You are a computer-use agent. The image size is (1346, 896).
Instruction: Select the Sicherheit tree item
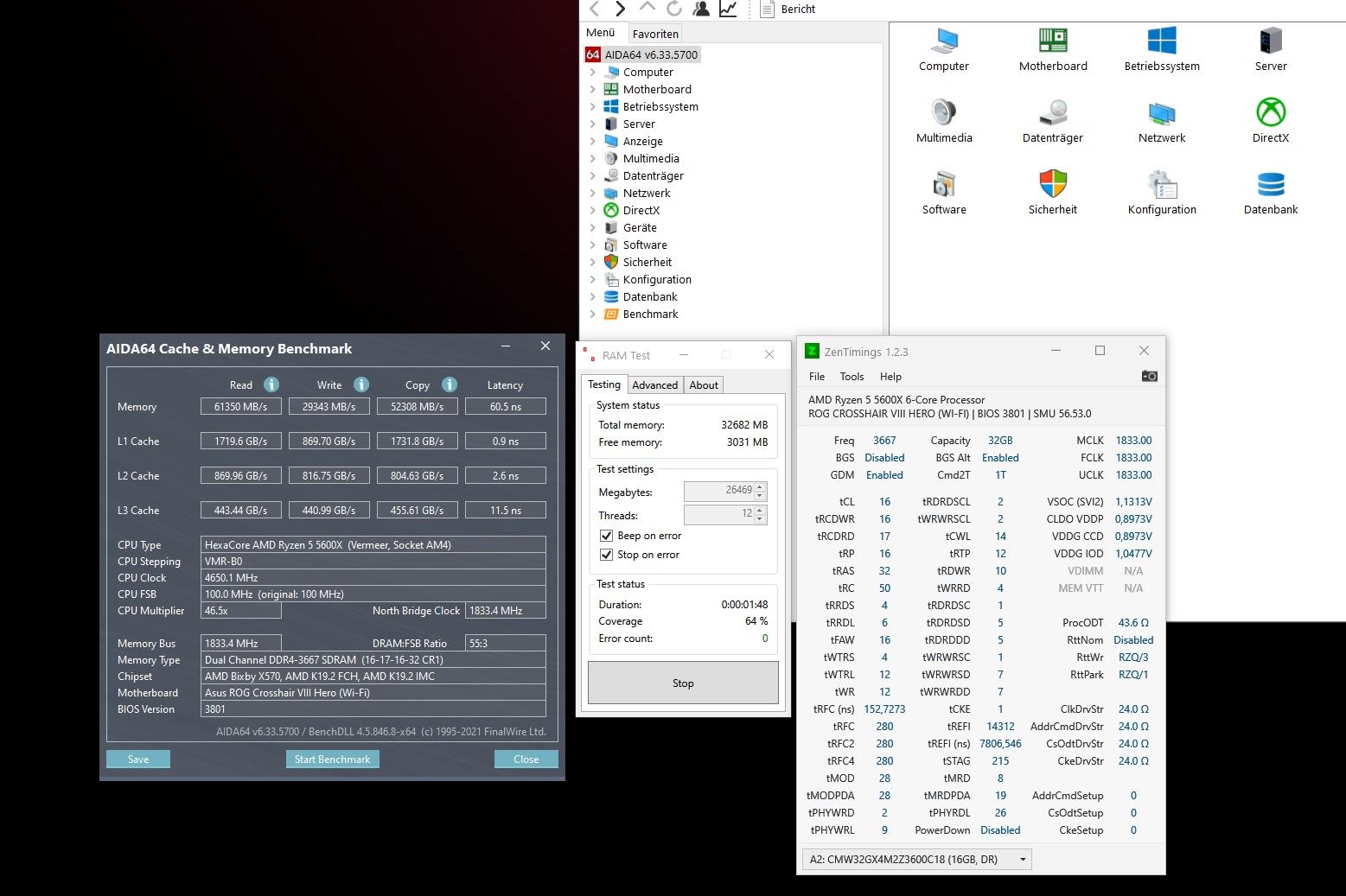tap(647, 262)
